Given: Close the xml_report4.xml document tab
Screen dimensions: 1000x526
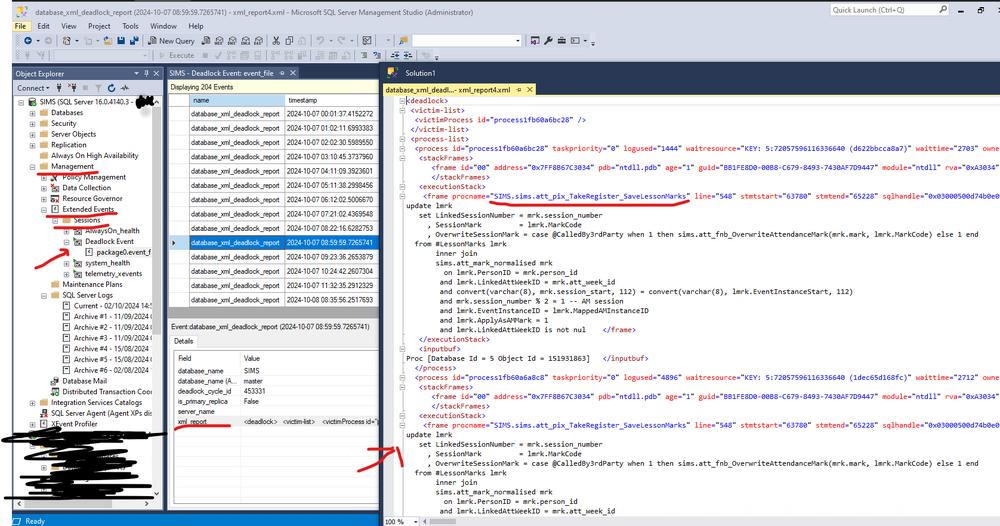Looking at the screenshot, I should pyautogui.click(x=529, y=90).
